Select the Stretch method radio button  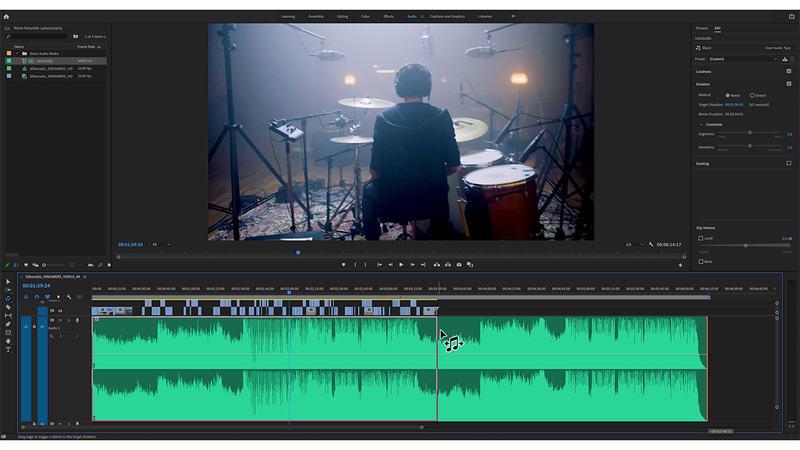[752, 95]
